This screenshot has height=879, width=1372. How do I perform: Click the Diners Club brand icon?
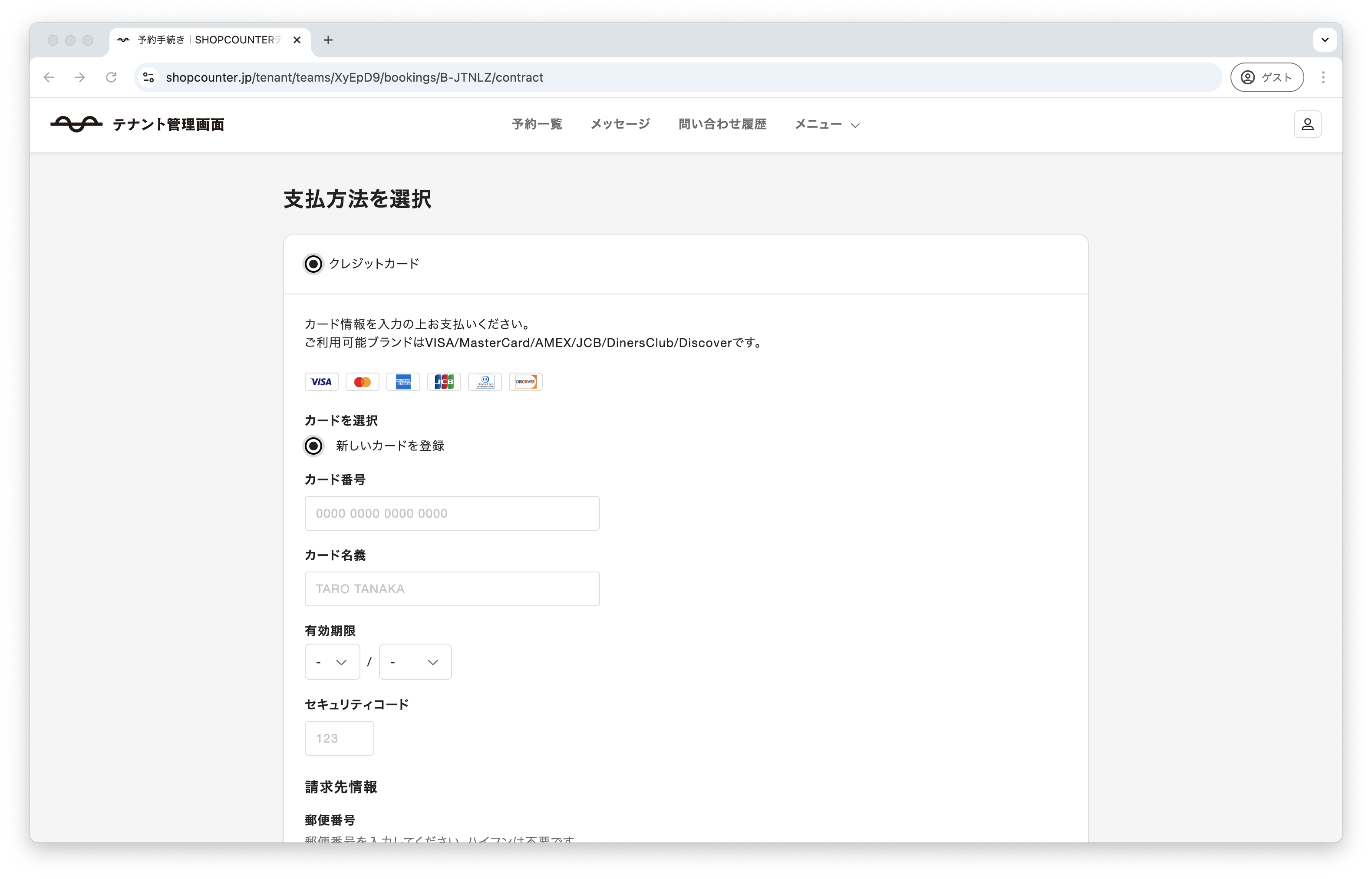coord(485,382)
